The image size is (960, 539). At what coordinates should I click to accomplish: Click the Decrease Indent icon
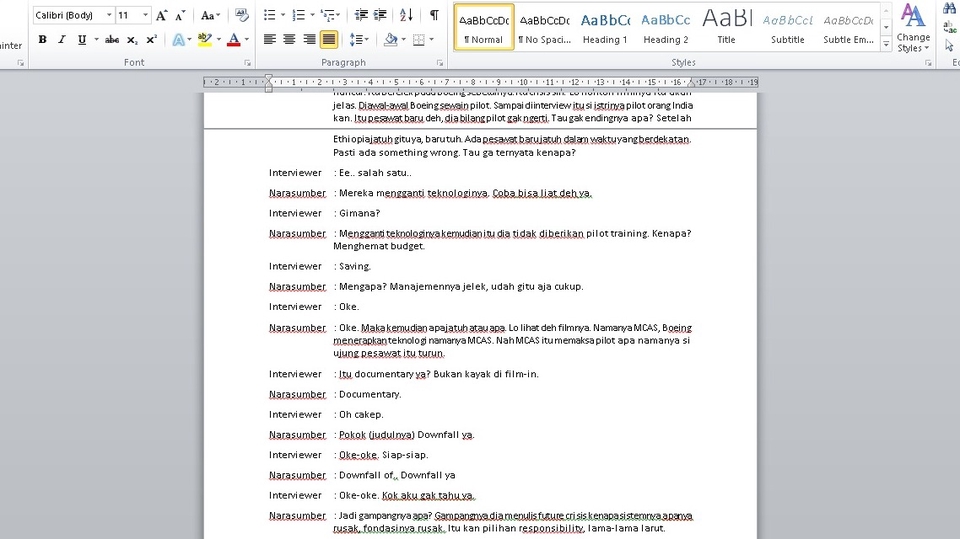tap(361, 15)
